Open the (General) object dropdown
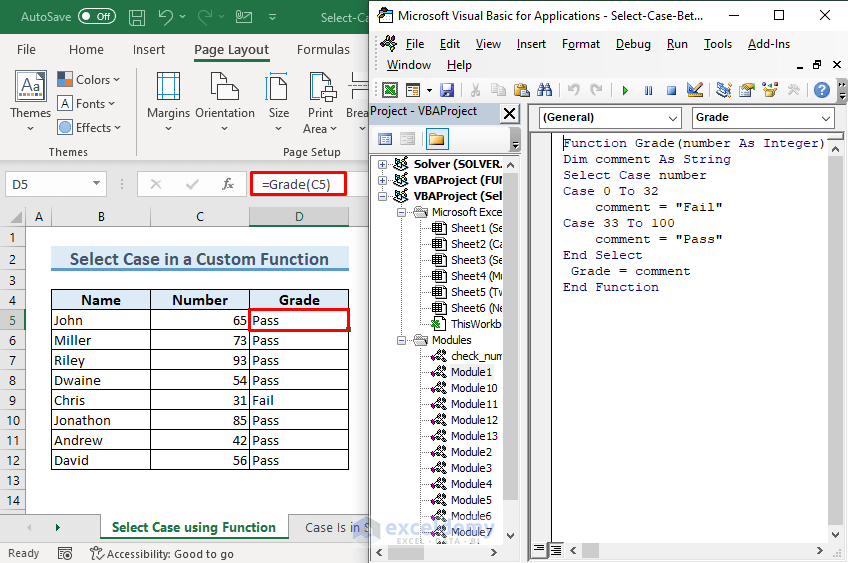This screenshot has height=563, width=848. coord(672,118)
